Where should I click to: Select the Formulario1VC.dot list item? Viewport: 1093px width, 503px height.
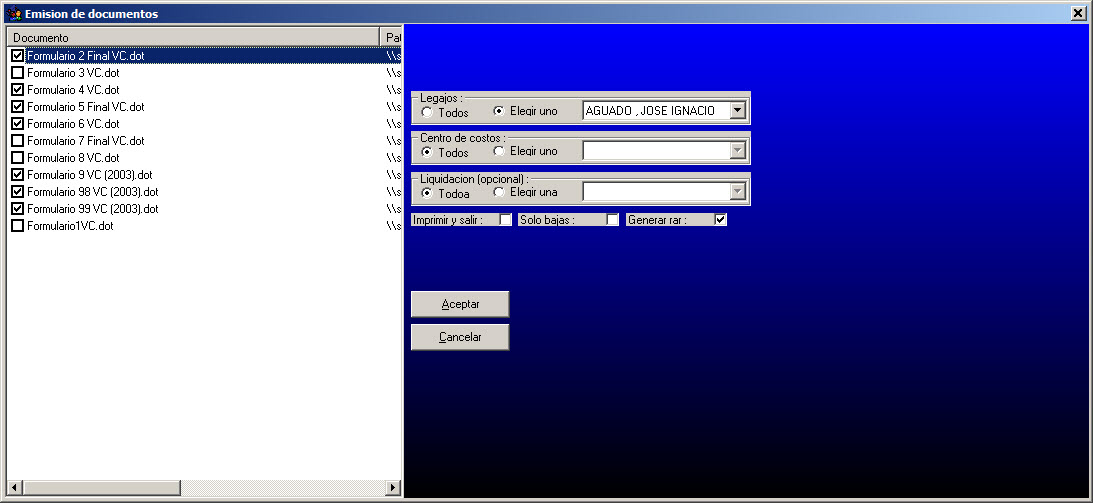coord(70,226)
